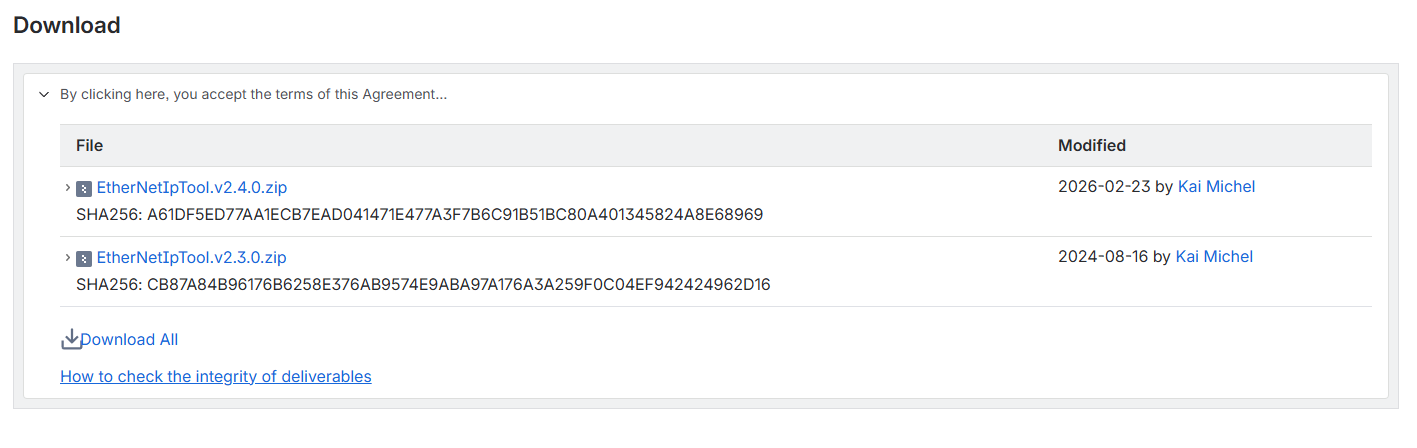
Task: Expand the EtherNetIpTool.v2.3.0.zip row chevron
Action: (67, 257)
